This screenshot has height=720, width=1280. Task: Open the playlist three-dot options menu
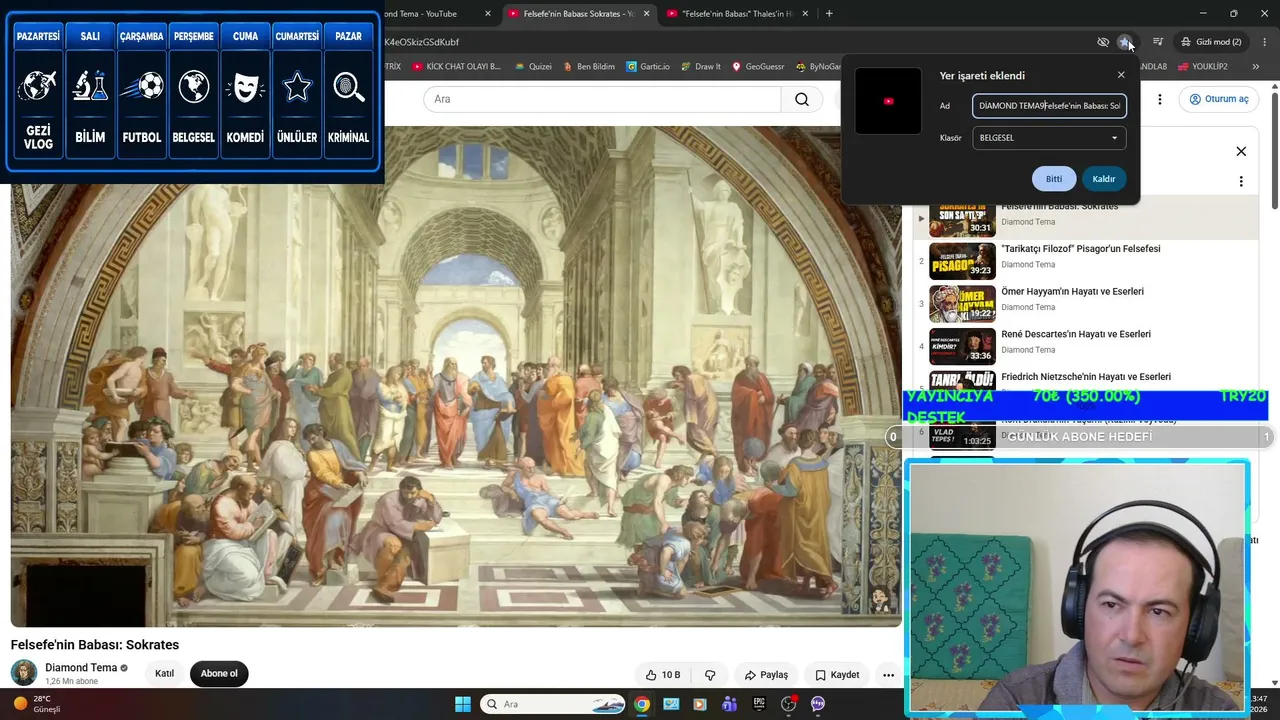coord(1241,182)
